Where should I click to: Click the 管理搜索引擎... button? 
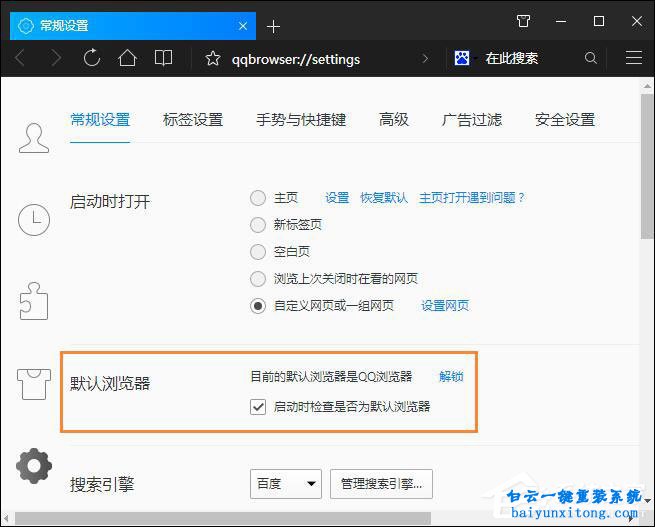(381, 484)
